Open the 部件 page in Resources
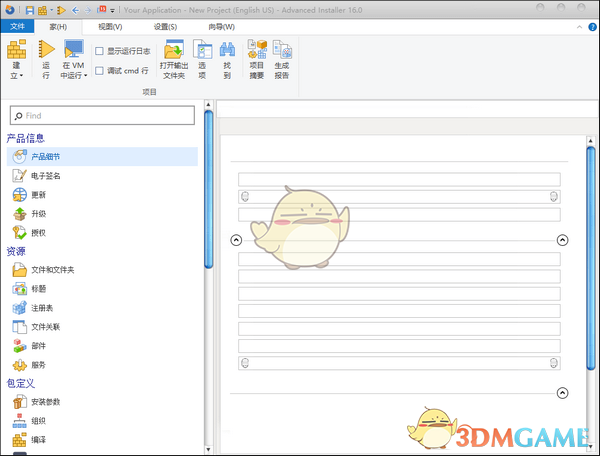 tap(29, 346)
